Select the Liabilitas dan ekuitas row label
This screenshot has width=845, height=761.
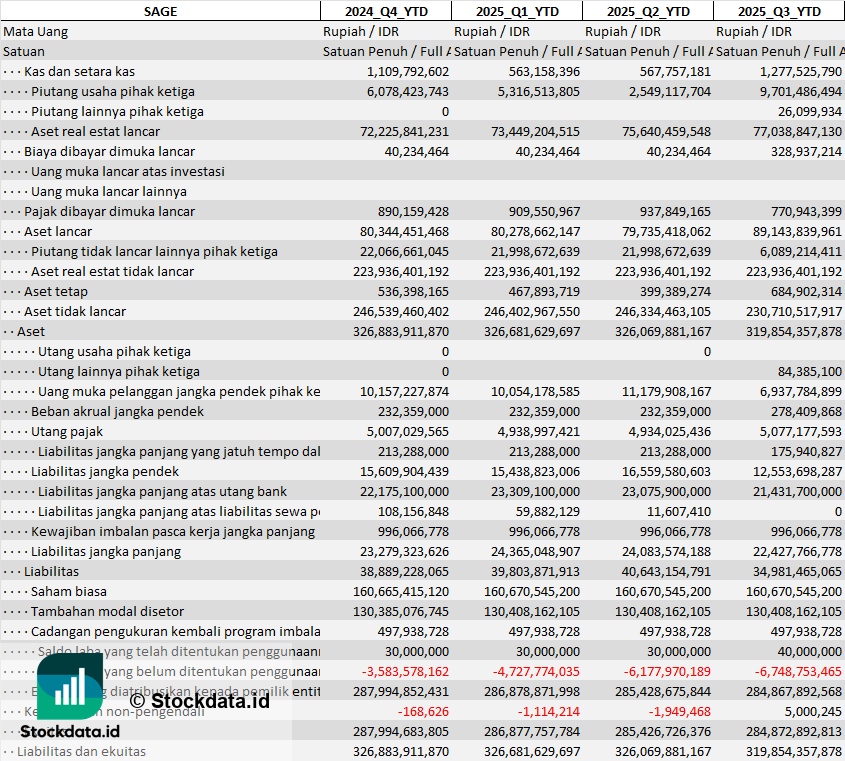coord(81,751)
